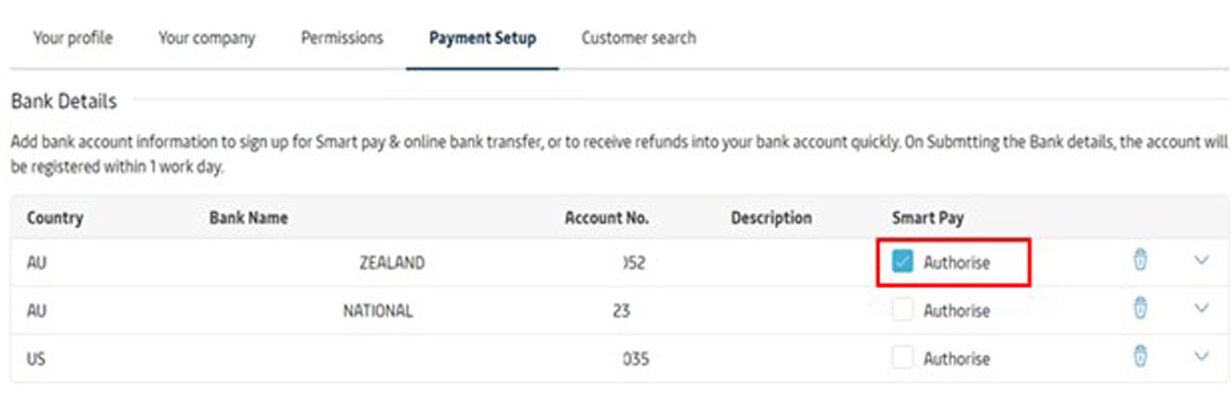Viewport: 1232px width, 397px height.
Task: Click the Account No. column header
Action: [x=607, y=218]
